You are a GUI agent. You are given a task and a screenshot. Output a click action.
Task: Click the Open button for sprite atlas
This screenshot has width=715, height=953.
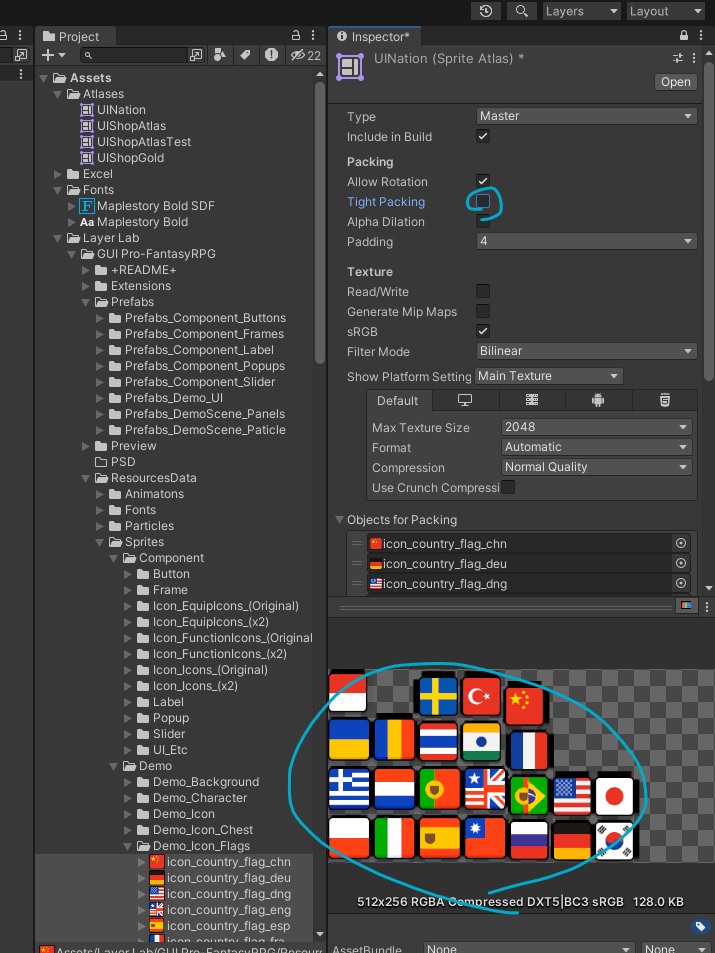(675, 82)
